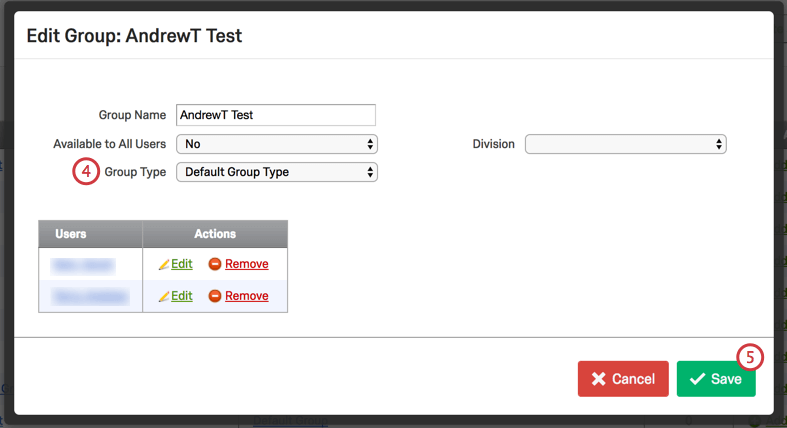This screenshot has width=787, height=428.
Task: Select the blurred second user name
Action: pyautogui.click(x=84, y=296)
